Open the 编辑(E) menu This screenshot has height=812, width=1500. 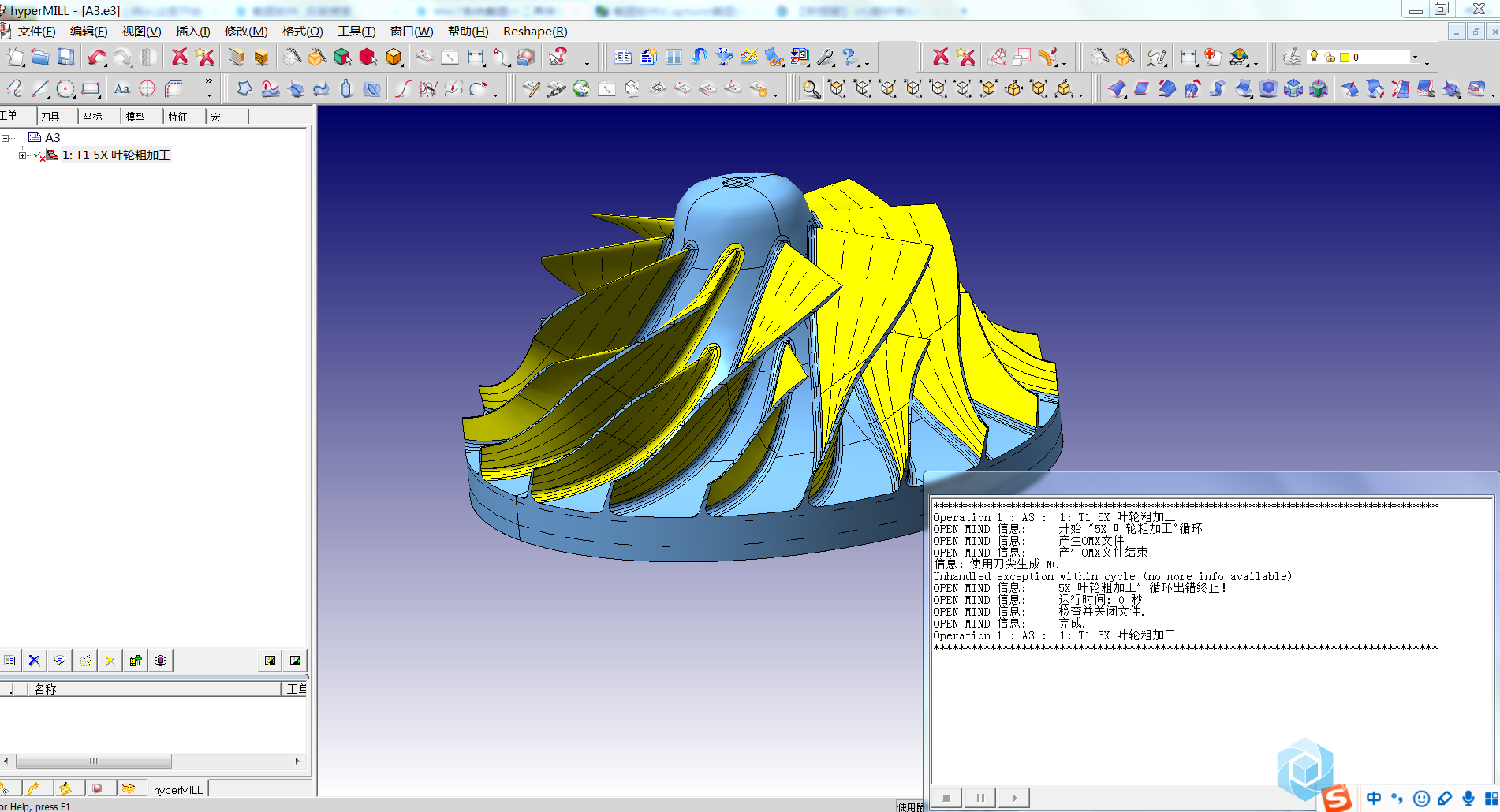88,32
